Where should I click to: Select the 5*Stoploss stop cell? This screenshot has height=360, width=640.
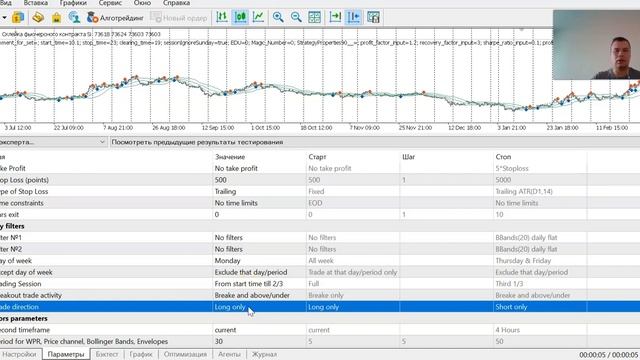point(540,168)
